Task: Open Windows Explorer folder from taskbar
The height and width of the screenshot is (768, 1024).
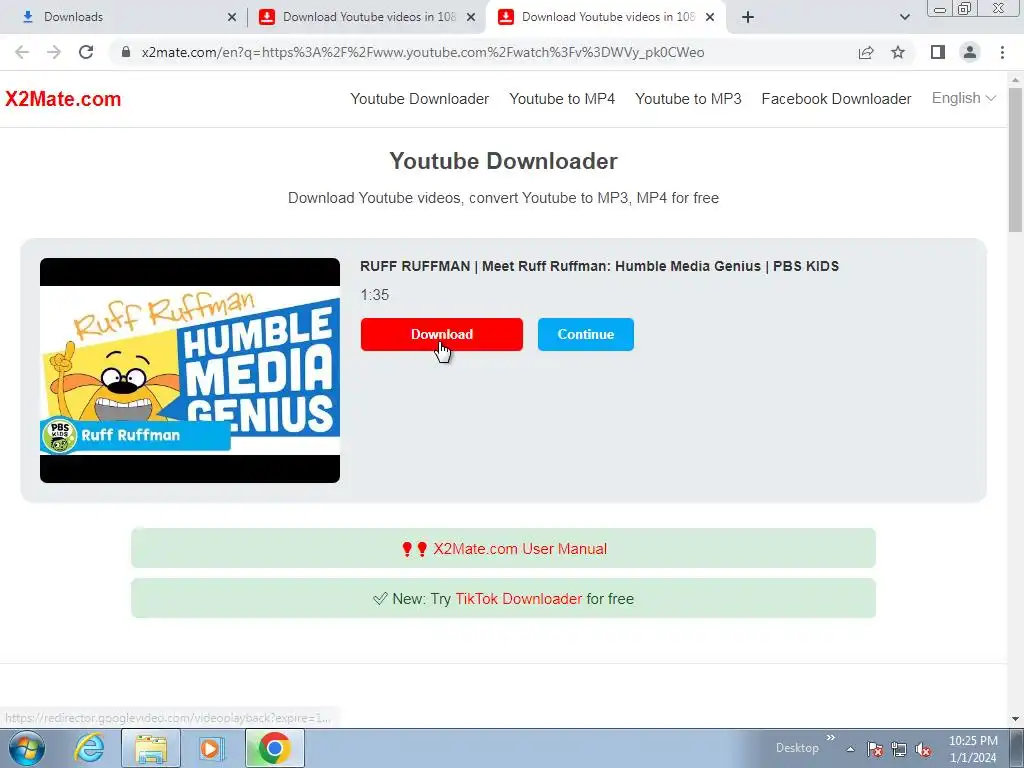Action: pyautogui.click(x=150, y=748)
